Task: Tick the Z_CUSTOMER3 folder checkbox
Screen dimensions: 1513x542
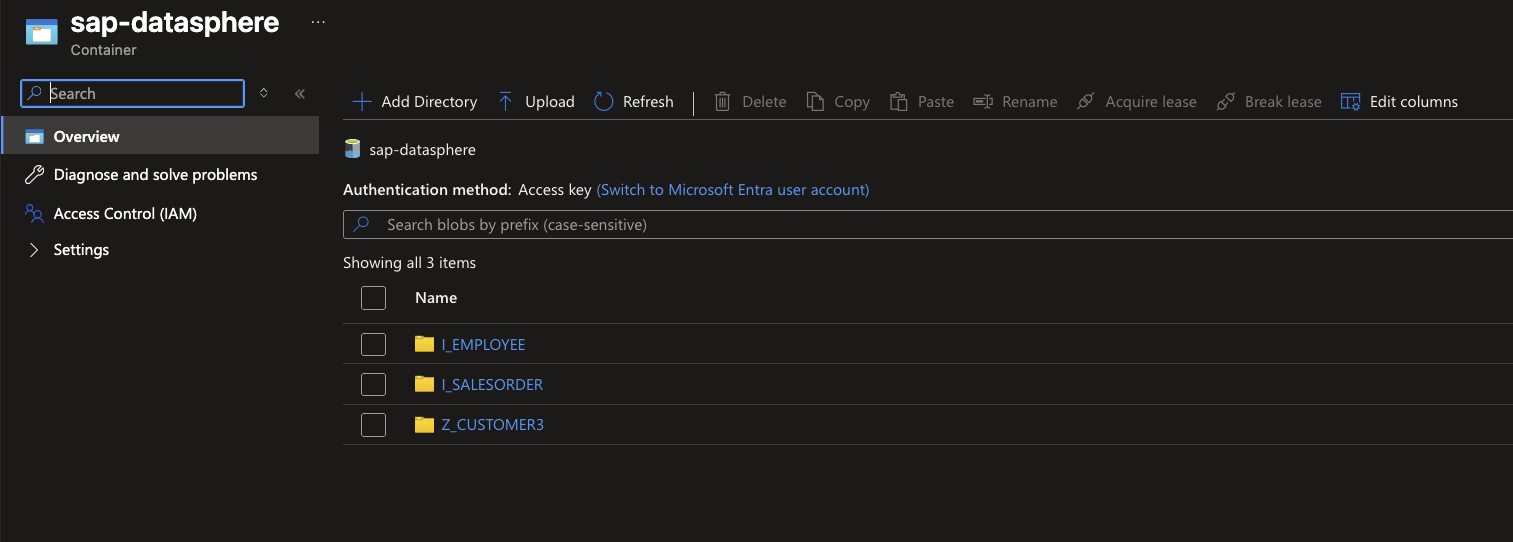Action: 373,425
